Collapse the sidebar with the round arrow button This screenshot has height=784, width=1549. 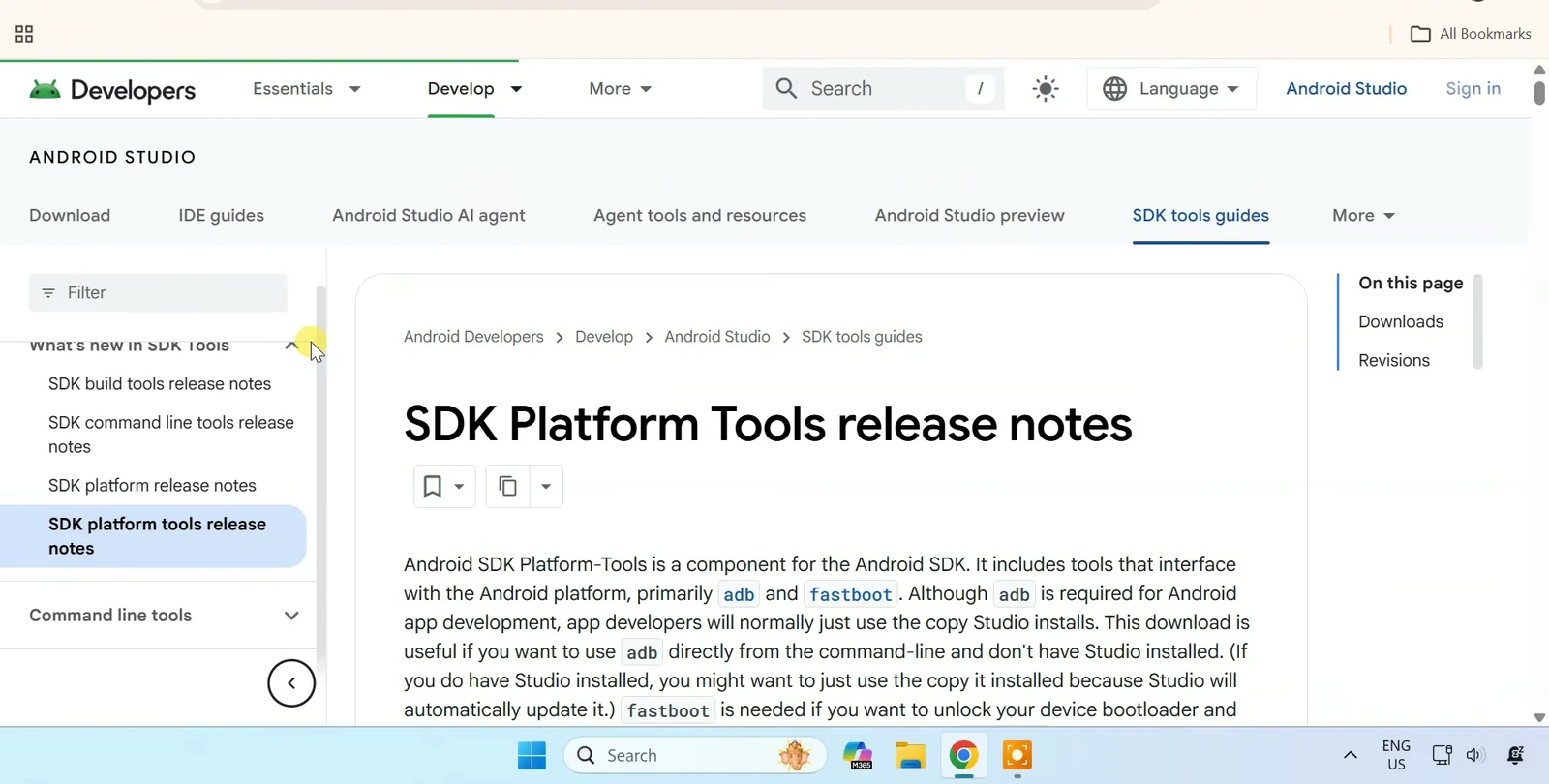click(291, 683)
